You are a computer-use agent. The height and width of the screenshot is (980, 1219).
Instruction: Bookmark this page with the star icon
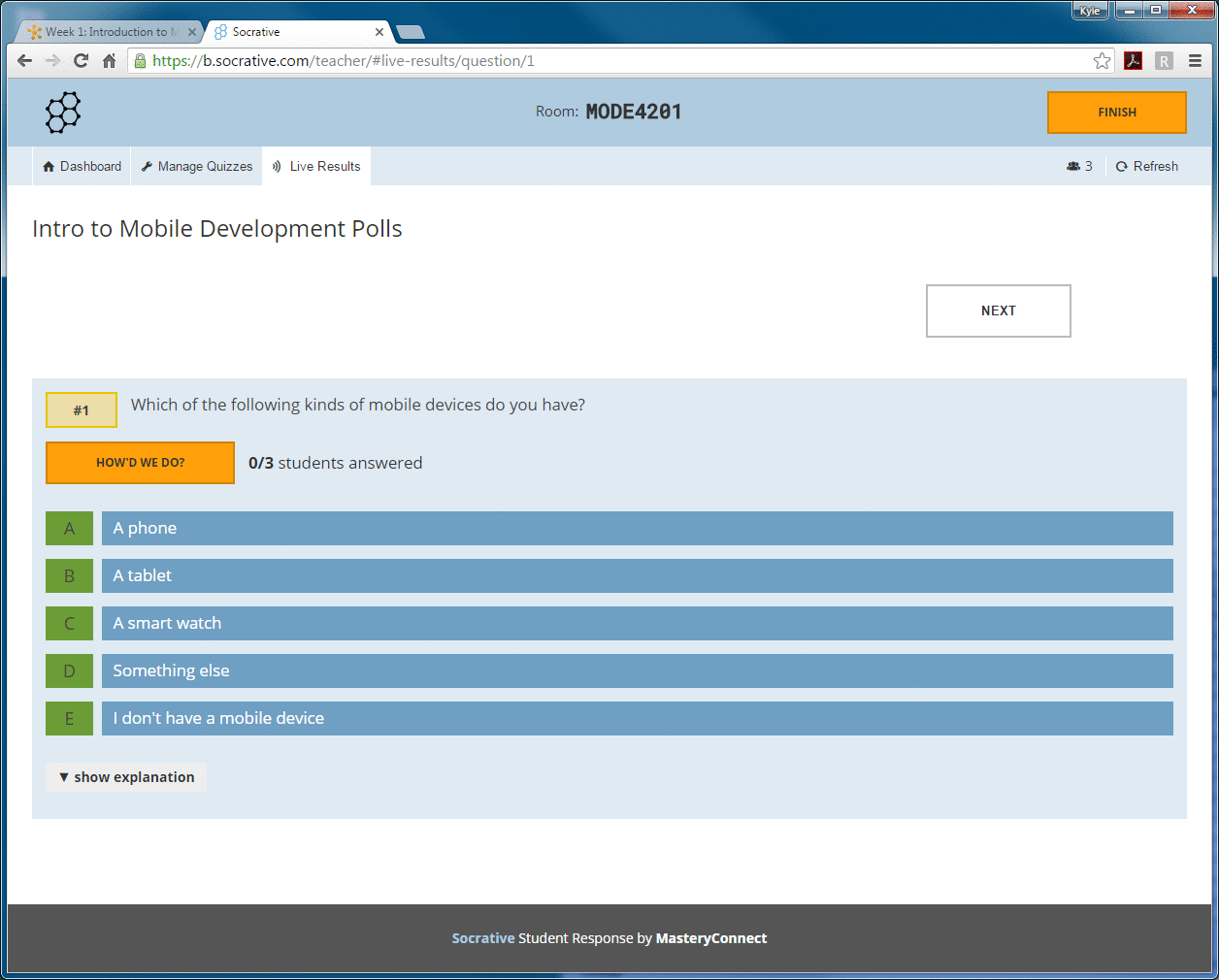point(1102,61)
